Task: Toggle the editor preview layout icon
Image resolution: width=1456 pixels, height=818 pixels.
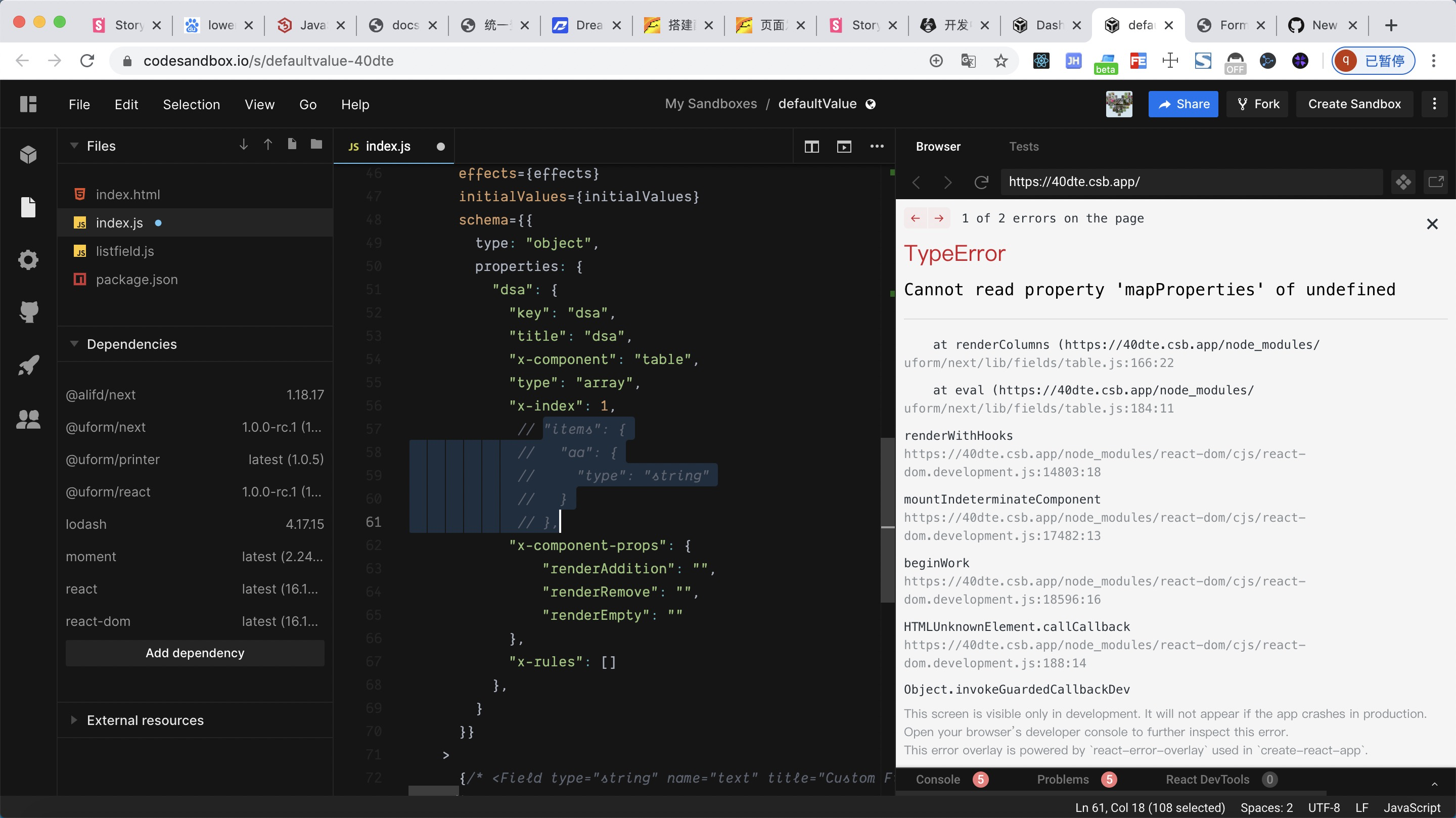Action: tap(844, 147)
